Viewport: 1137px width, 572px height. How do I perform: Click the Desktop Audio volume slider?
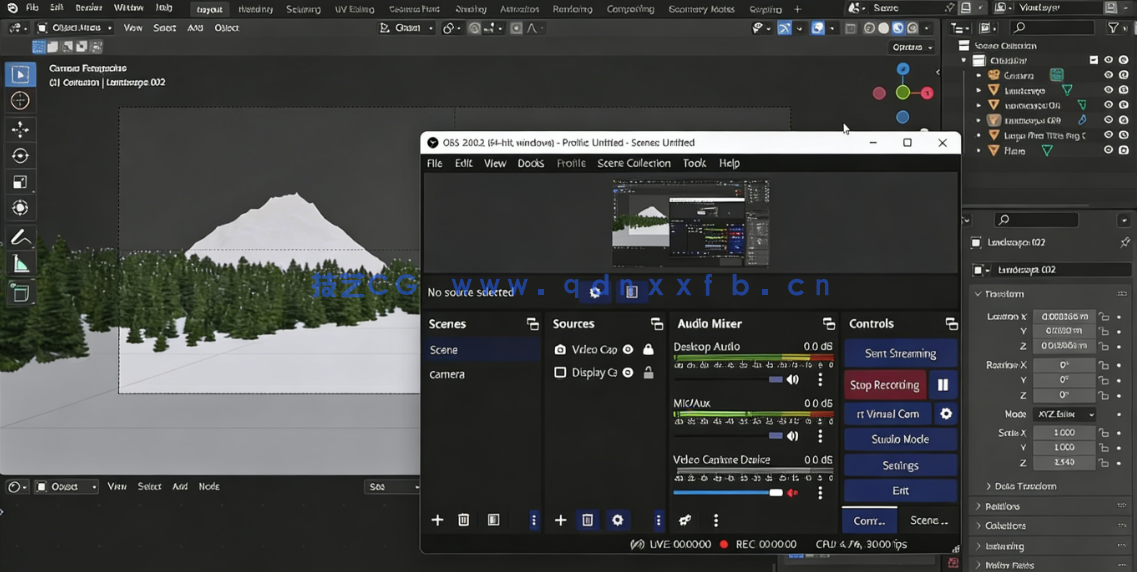[x=728, y=379]
